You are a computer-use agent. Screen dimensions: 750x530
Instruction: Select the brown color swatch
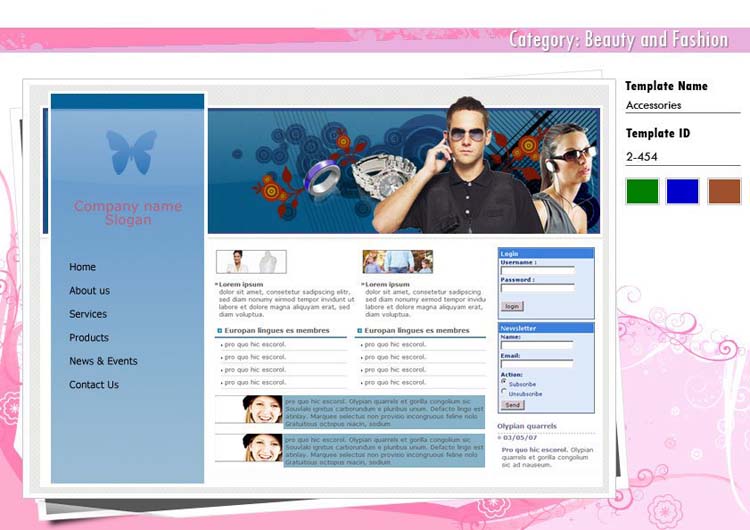tap(724, 191)
